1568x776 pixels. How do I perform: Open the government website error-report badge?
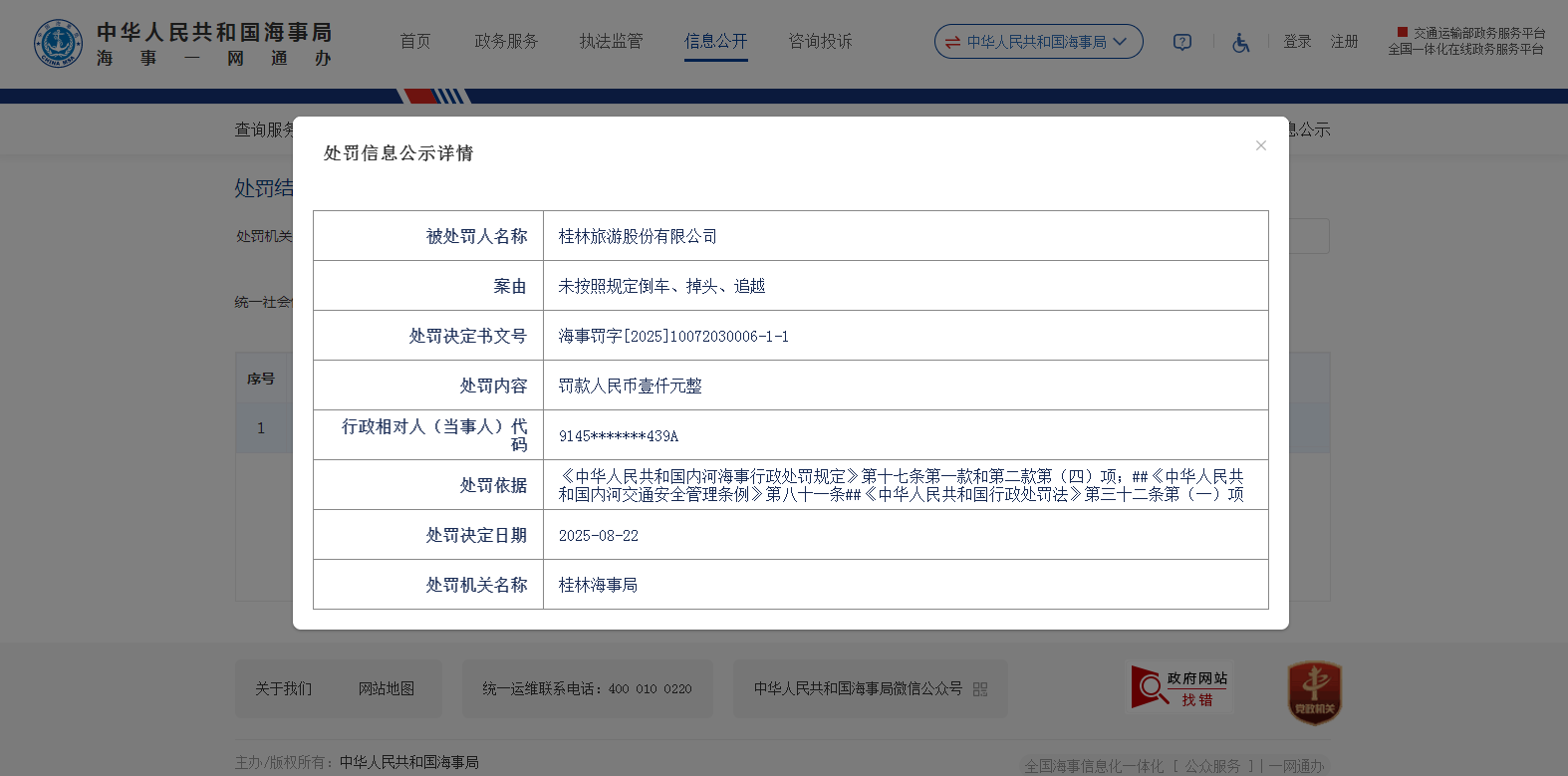1180,688
